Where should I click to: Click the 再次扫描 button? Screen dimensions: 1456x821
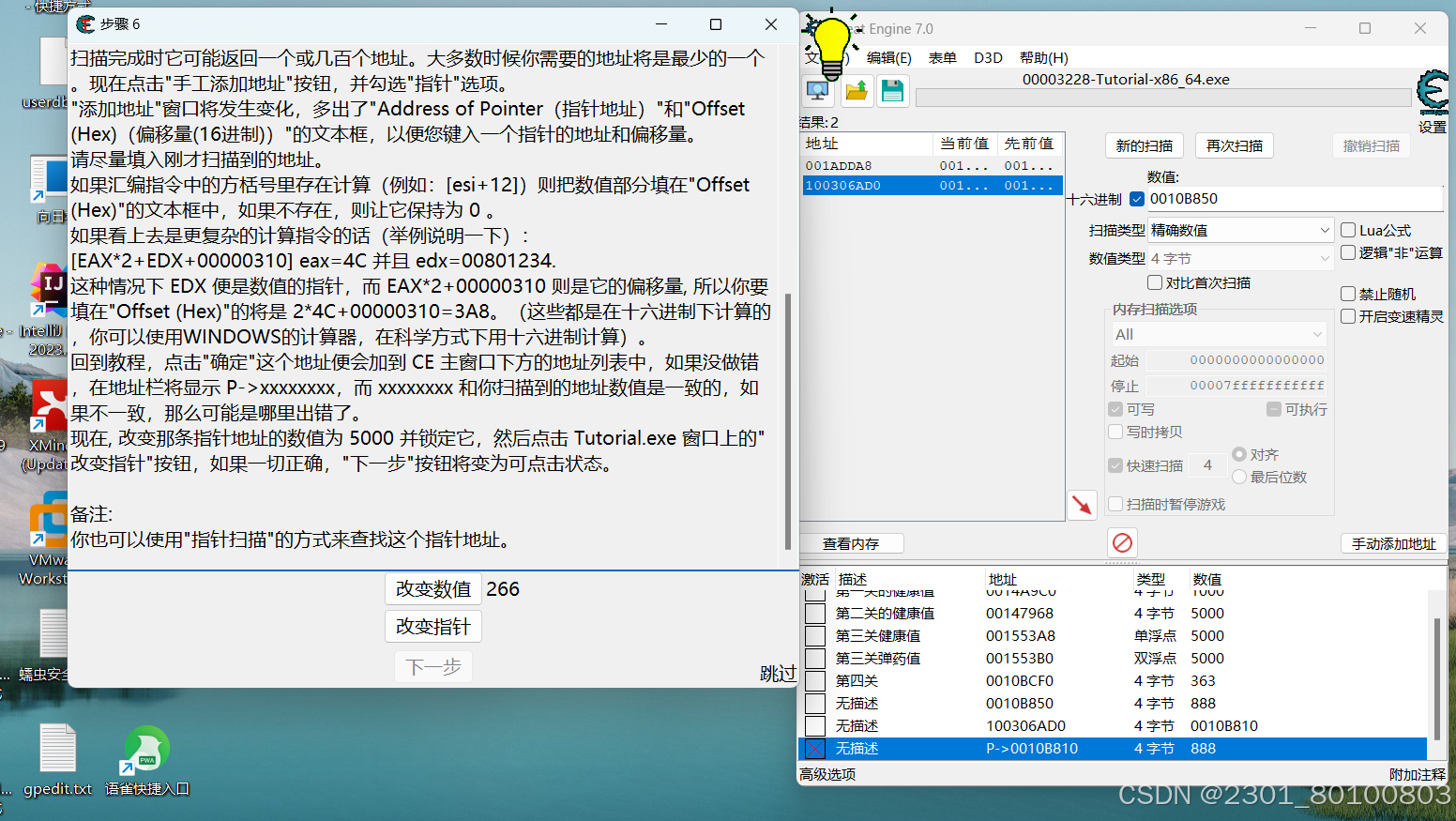pos(1234,145)
